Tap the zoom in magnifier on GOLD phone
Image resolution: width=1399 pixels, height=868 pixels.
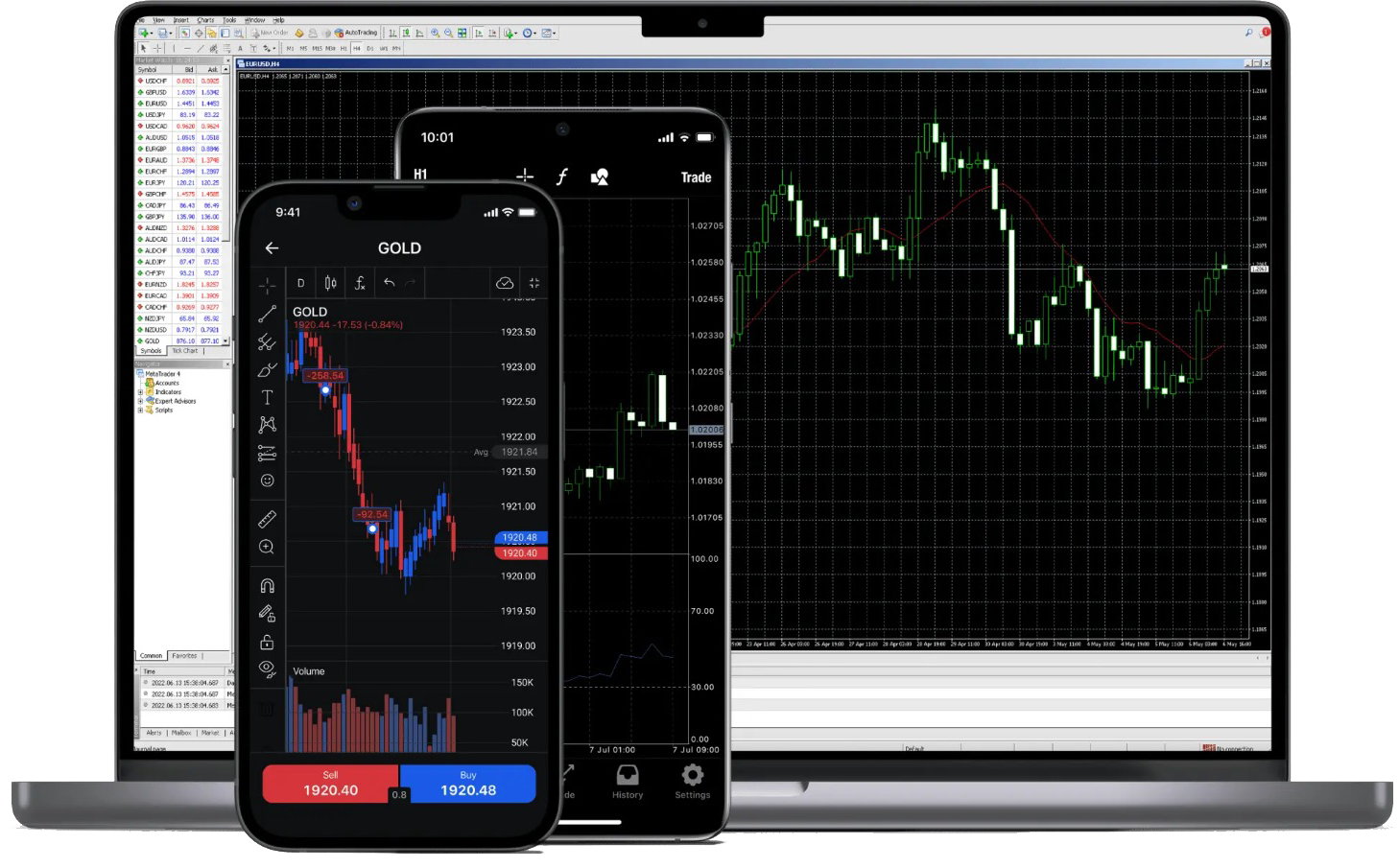point(267,547)
